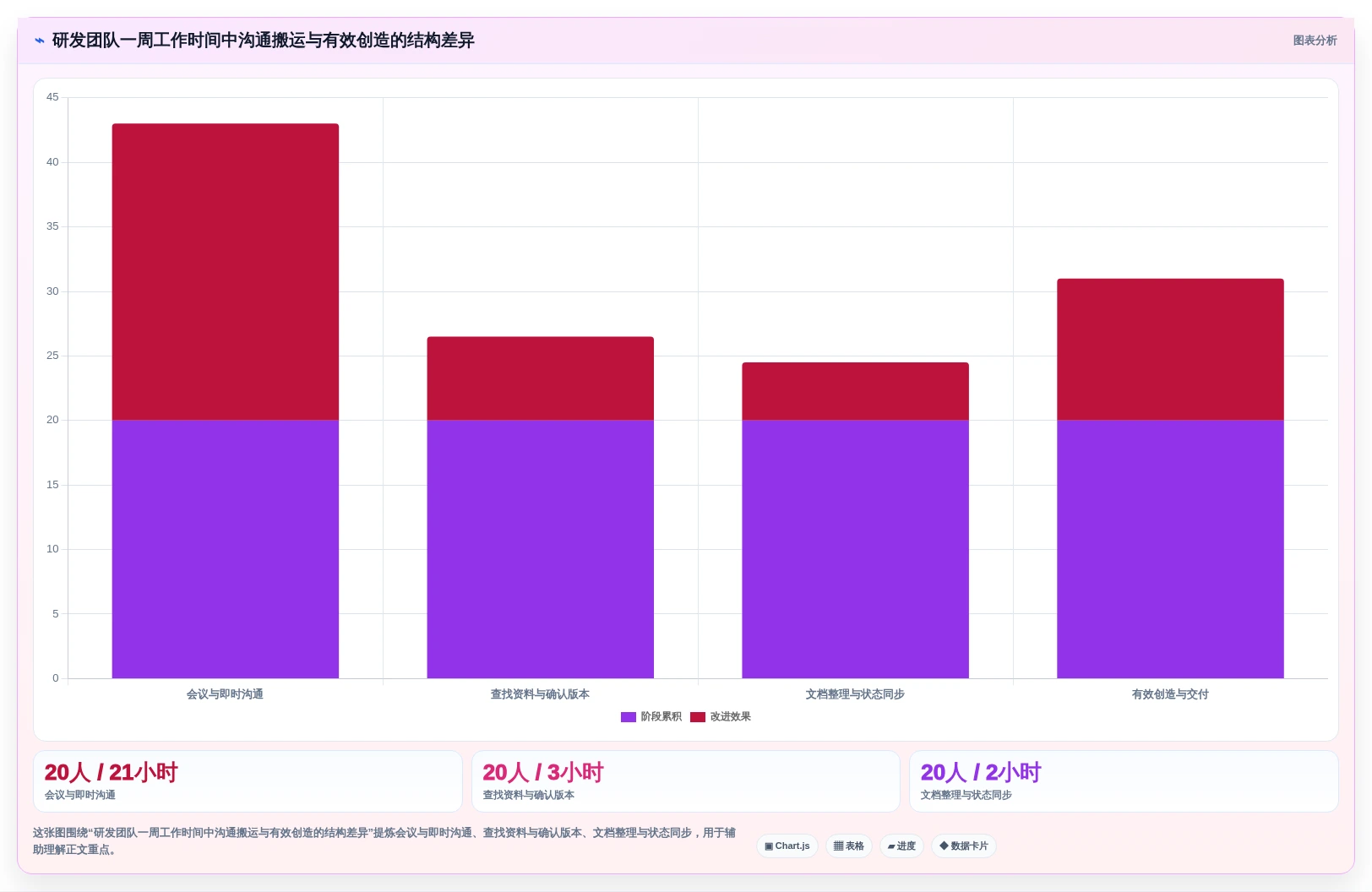1372x892 pixels.
Task: Click the blue lightning icon beside the title
Action: pyautogui.click(x=40, y=41)
